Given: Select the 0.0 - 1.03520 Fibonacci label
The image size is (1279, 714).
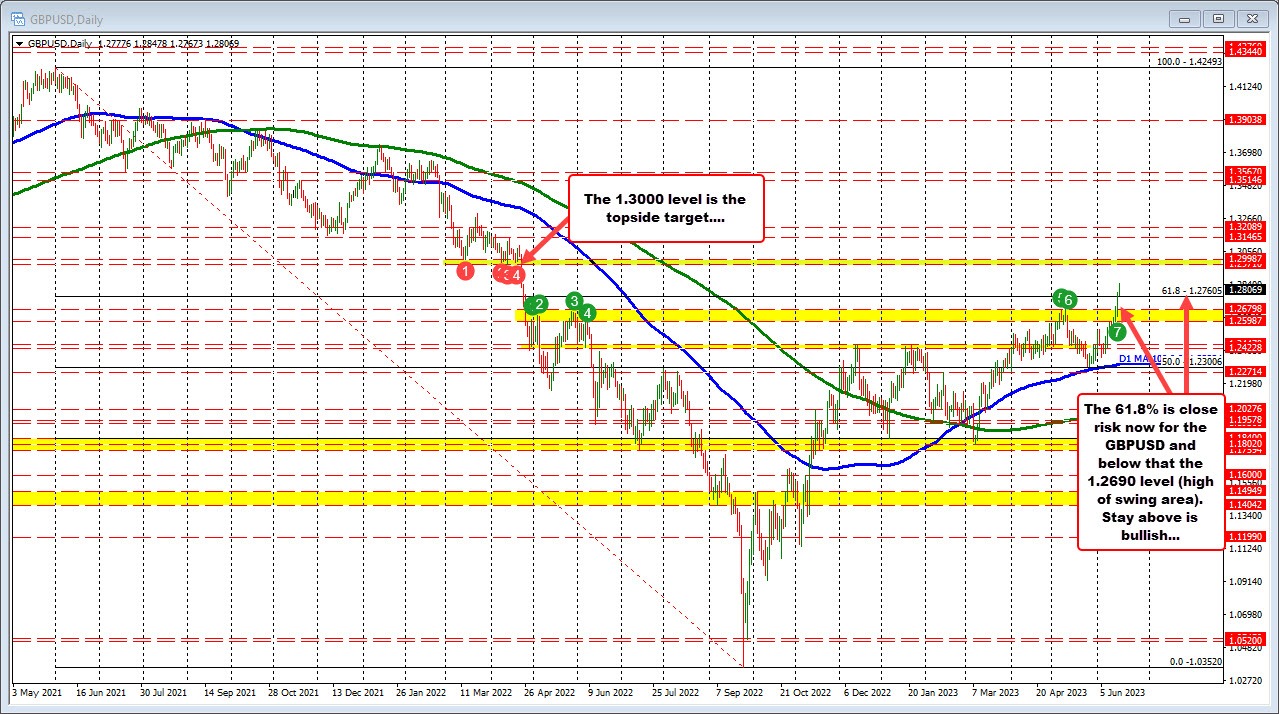Looking at the screenshot, I should pos(1196,661).
